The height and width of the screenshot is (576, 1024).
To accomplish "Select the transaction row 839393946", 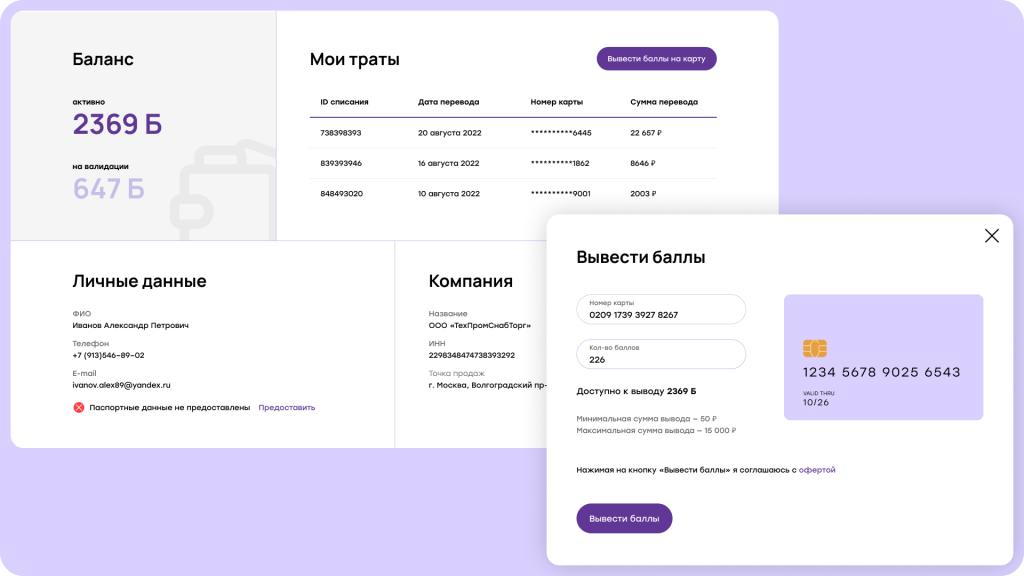I will (x=512, y=163).
